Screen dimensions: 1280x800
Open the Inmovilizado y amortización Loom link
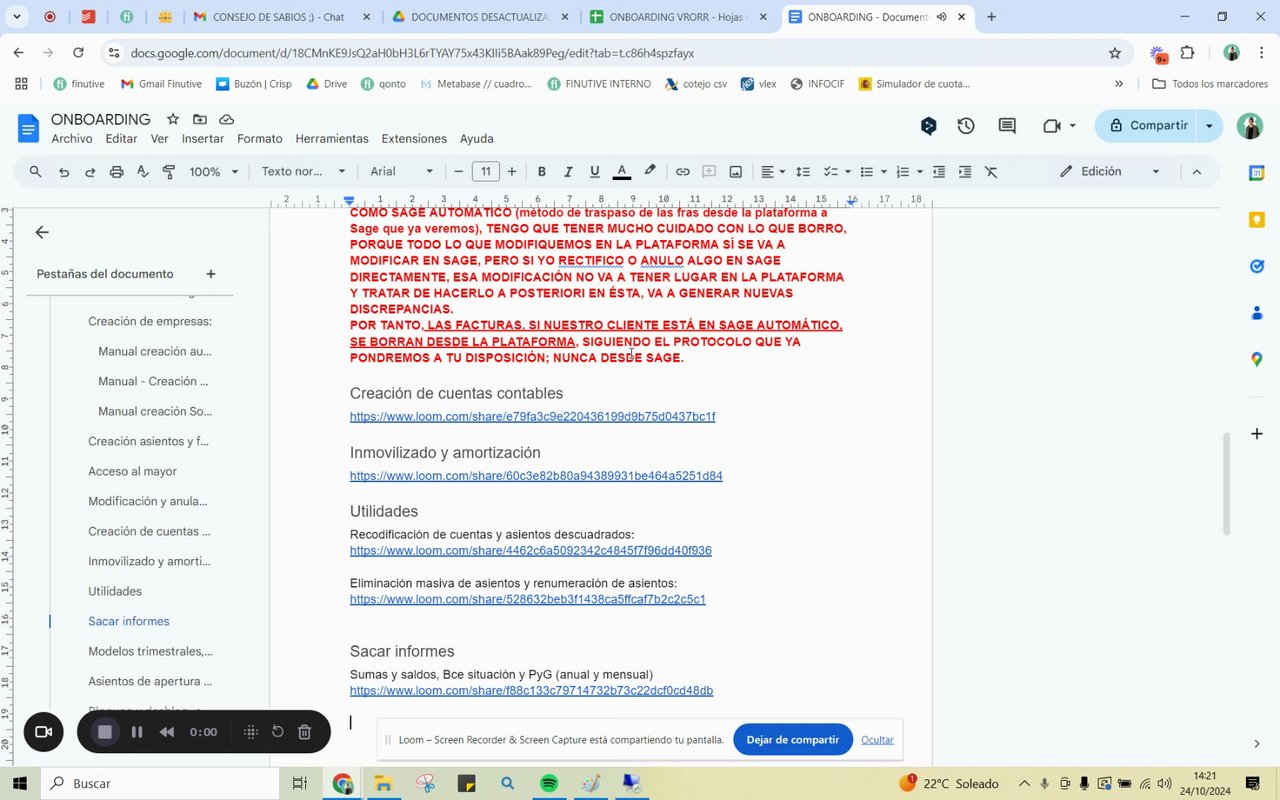click(x=536, y=476)
